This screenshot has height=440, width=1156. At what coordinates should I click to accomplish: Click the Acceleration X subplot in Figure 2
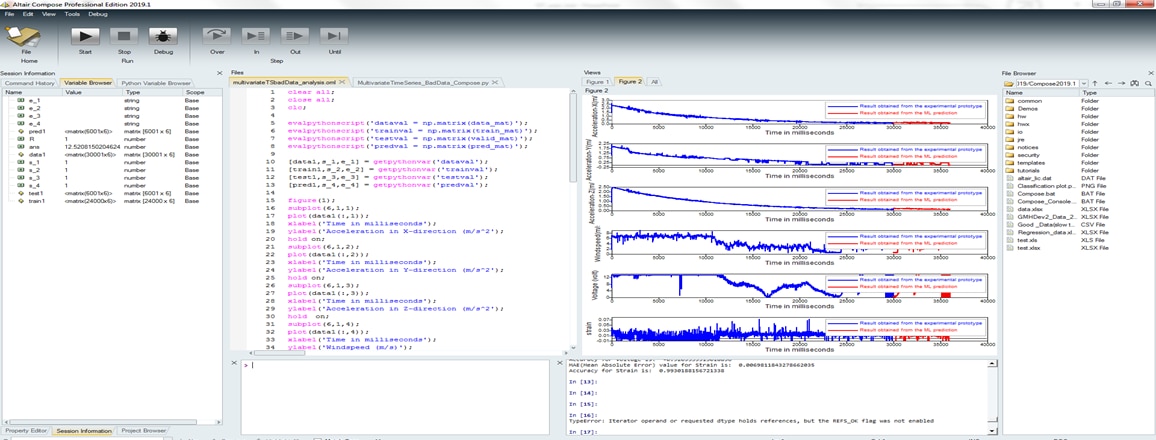click(799, 111)
